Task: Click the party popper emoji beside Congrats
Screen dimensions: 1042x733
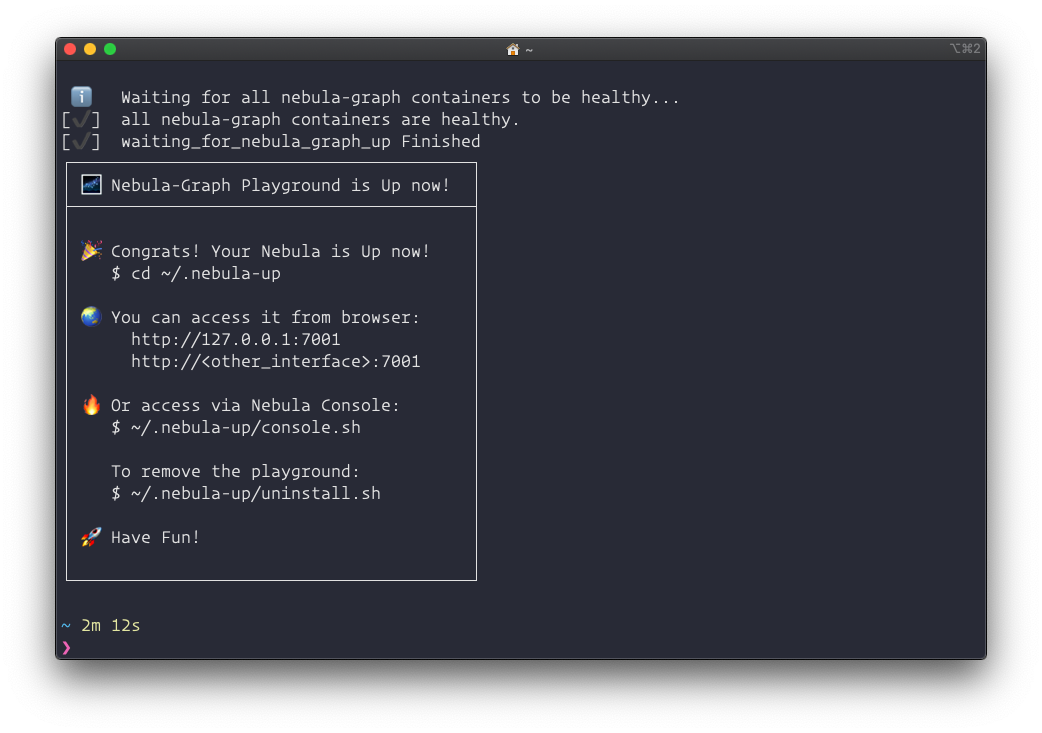Action: pos(91,251)
